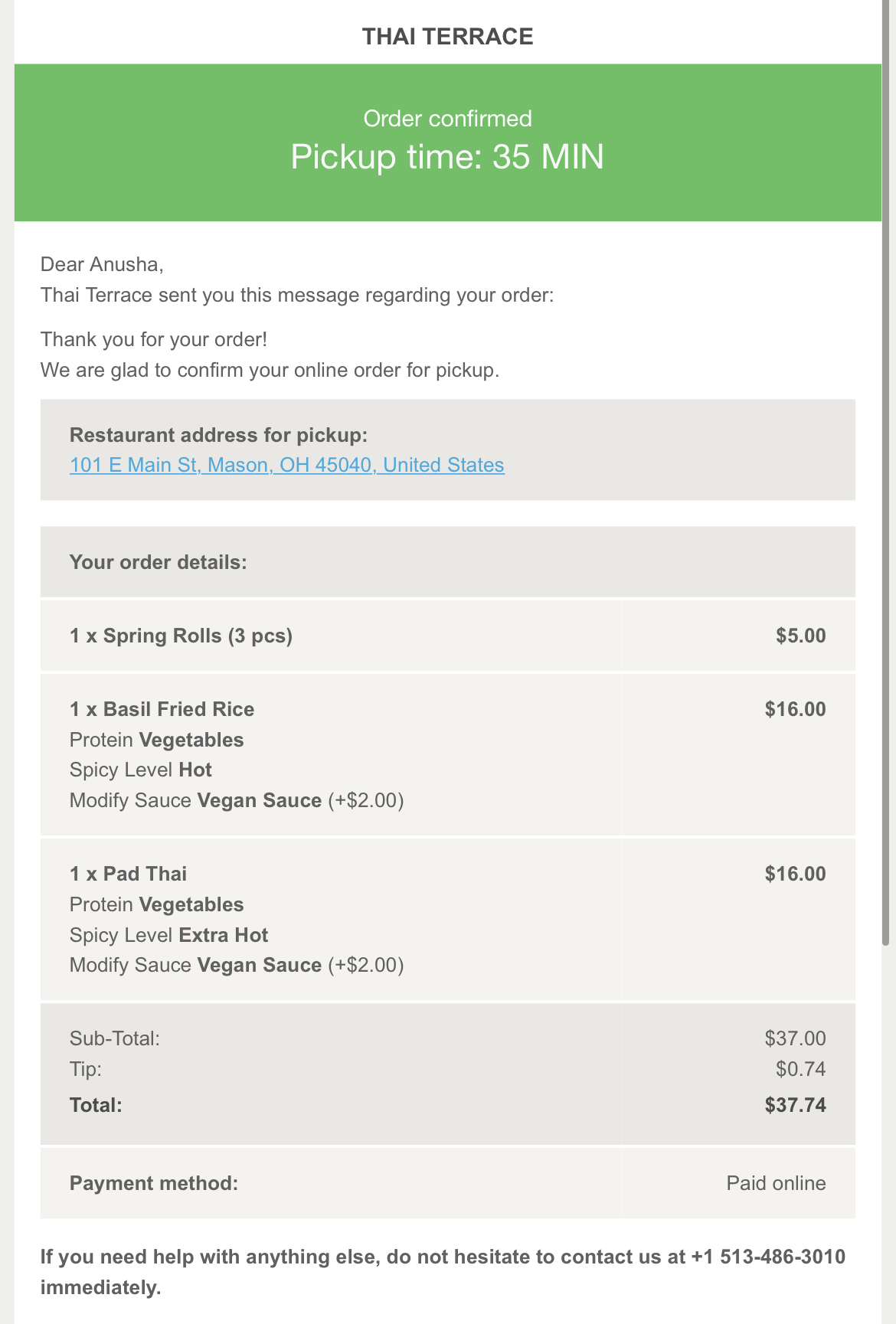
Task: Click the Tip amount $0.74
Action: click(x=800, y=1068)
